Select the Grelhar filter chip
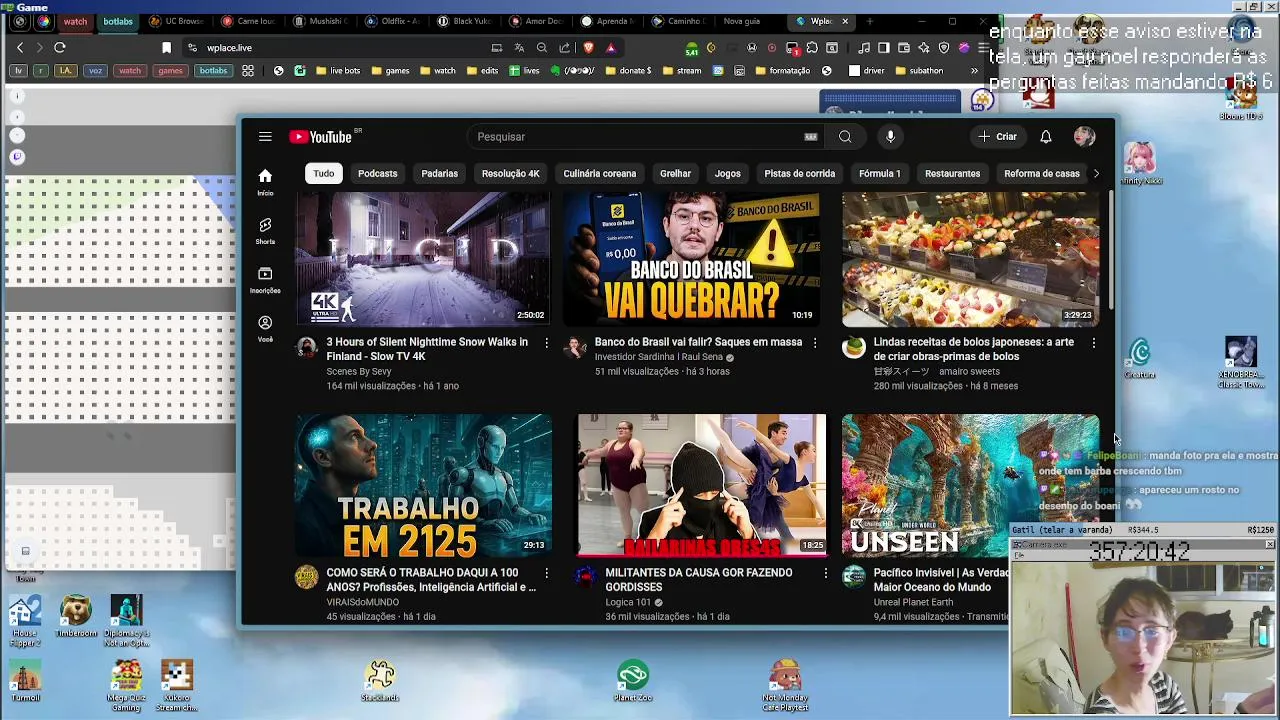This screenshot has width=1280, height=720. coord(675,174)
